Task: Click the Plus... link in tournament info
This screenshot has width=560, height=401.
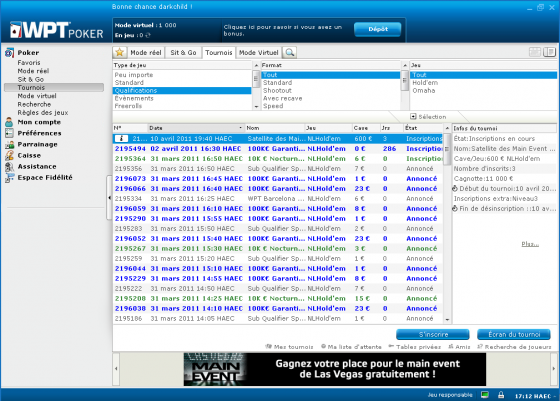Action: tap(530, 244)
